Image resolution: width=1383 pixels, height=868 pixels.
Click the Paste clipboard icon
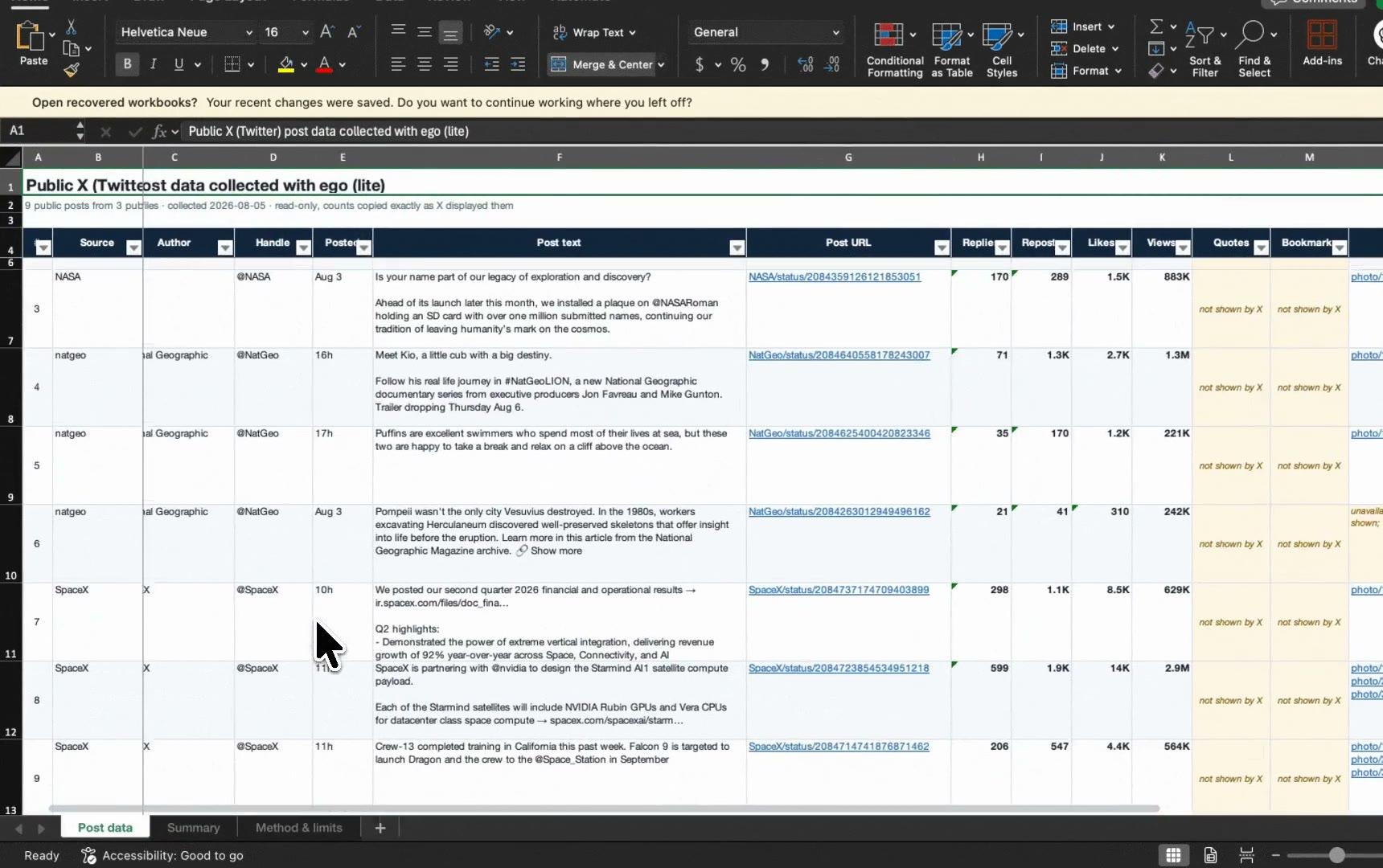click(x=31, y=37)
